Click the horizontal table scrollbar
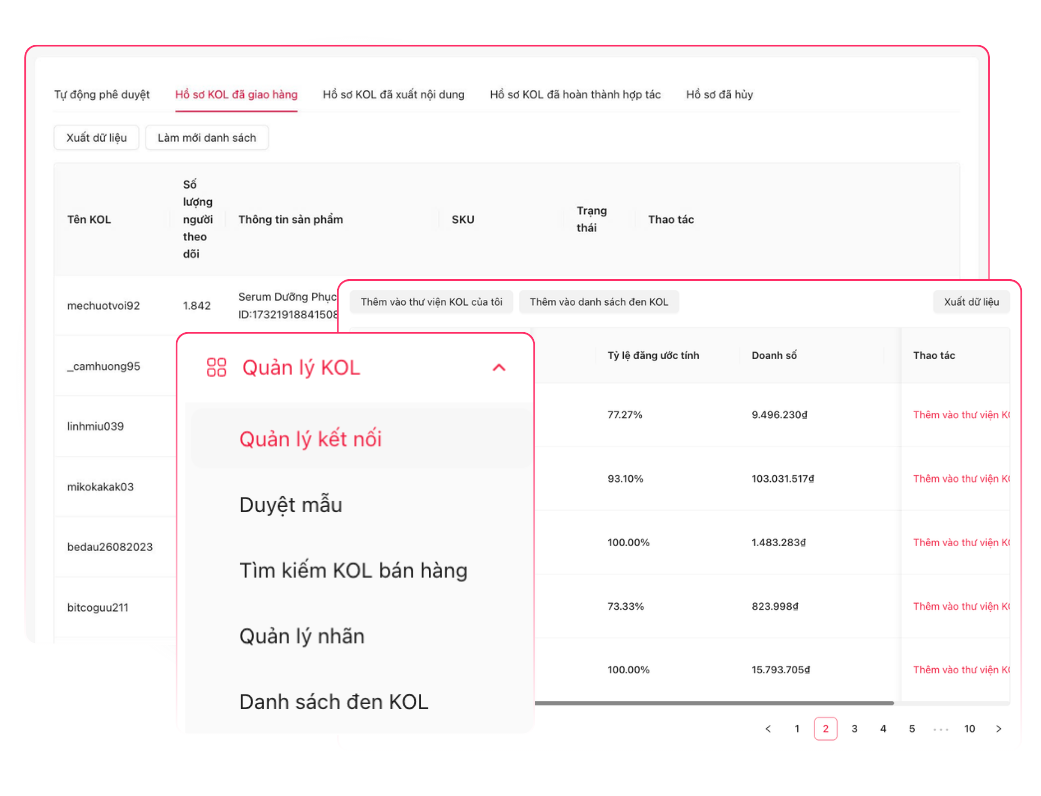The image size is (1041, 796). pos(714,703)
